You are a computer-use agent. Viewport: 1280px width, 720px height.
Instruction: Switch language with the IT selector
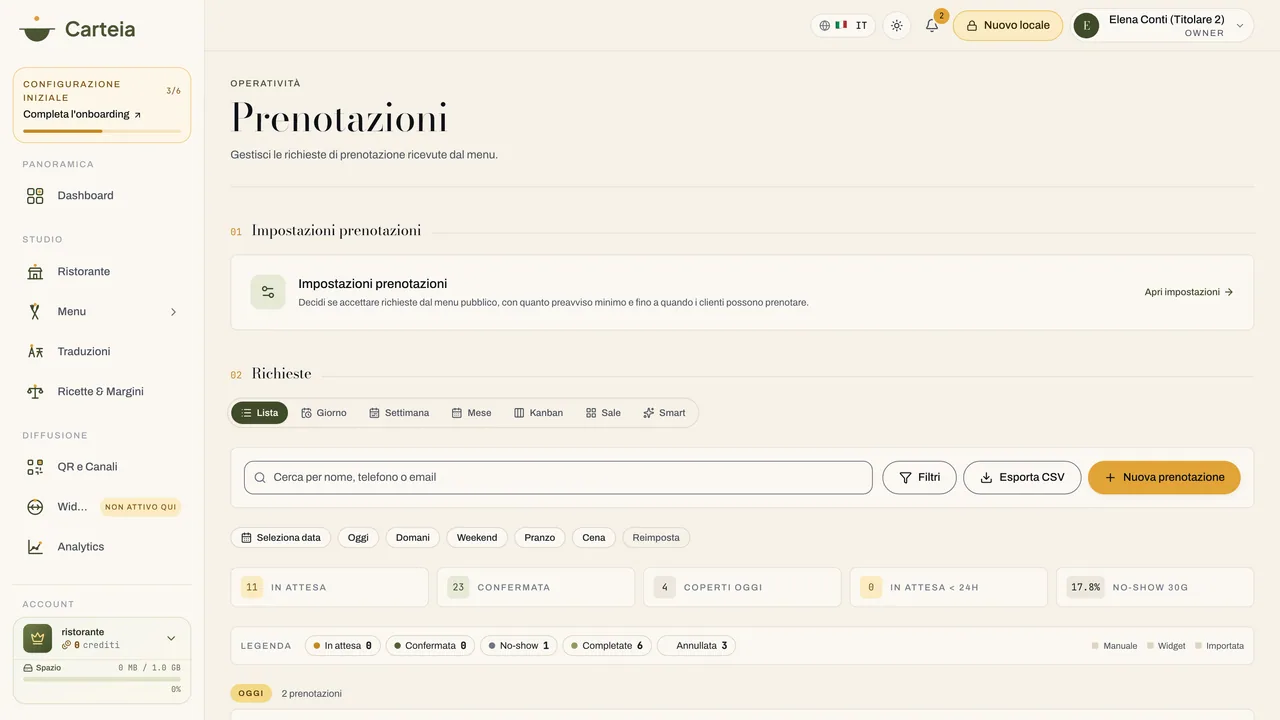[843, 26]
